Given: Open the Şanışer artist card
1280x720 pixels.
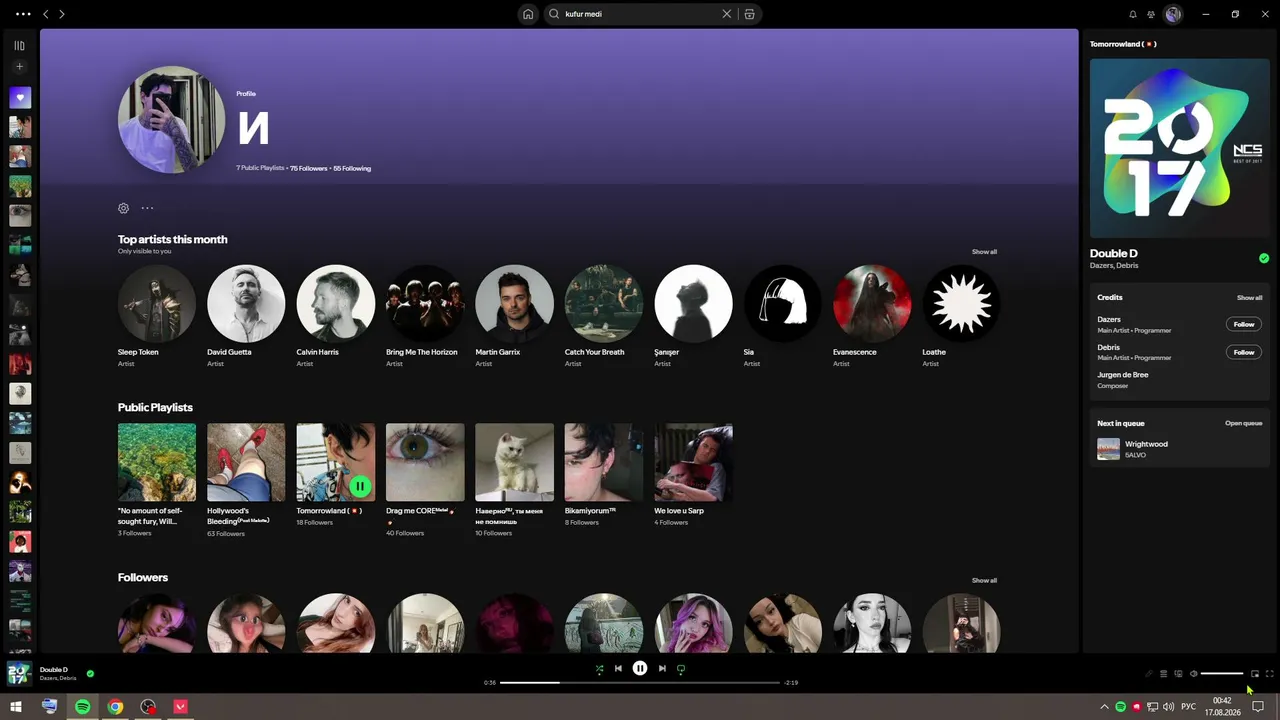Looking at the screenshot, I should coord(693,316).
